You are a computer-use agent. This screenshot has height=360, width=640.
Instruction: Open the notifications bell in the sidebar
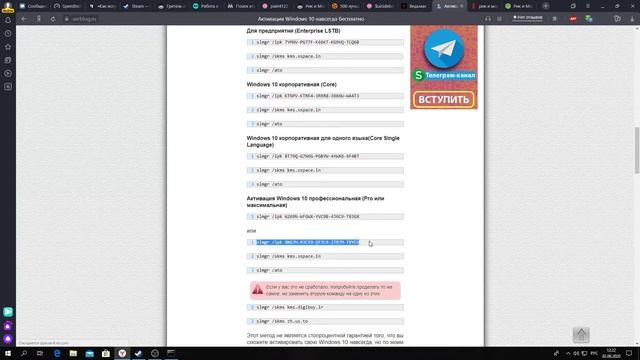(x=8, y=20)
